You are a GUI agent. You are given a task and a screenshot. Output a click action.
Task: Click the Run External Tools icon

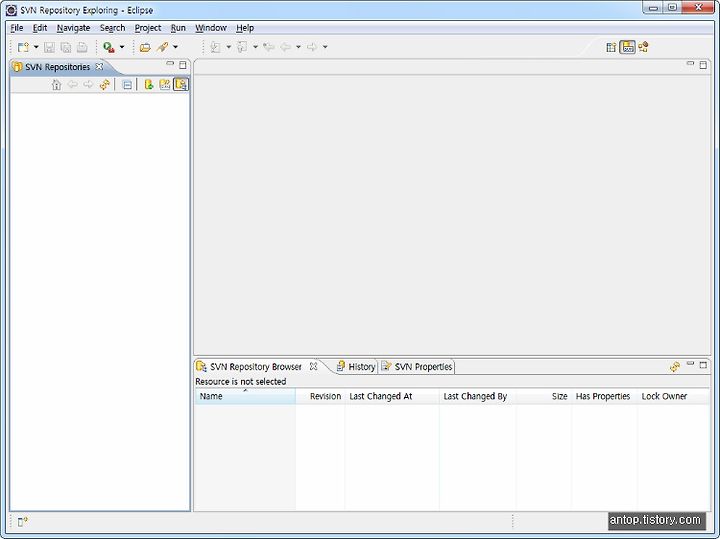[x=109, y=47]
